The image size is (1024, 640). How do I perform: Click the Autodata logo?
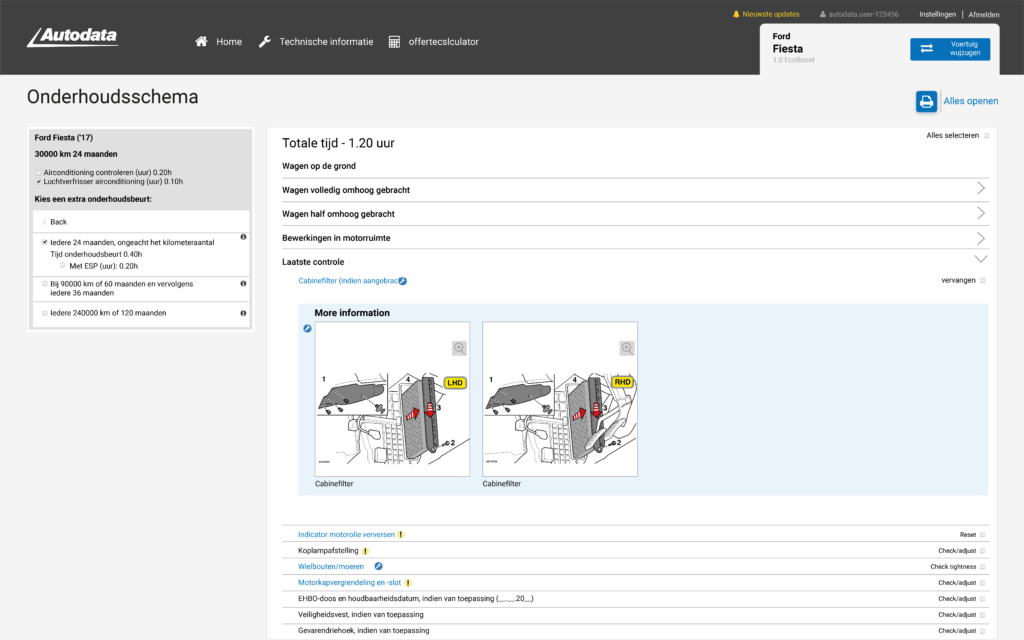73,38
